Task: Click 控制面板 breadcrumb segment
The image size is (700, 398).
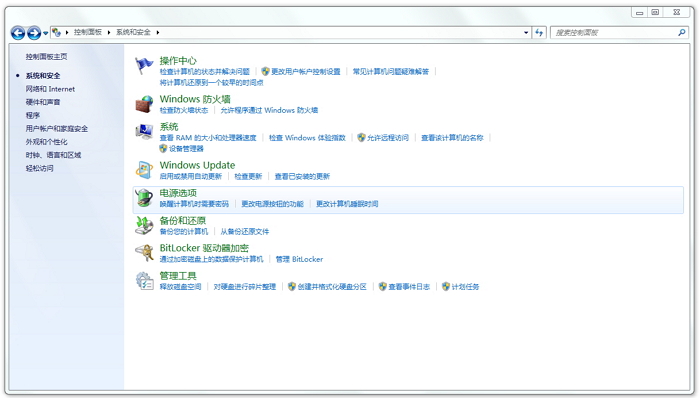Action: point(88,32)
